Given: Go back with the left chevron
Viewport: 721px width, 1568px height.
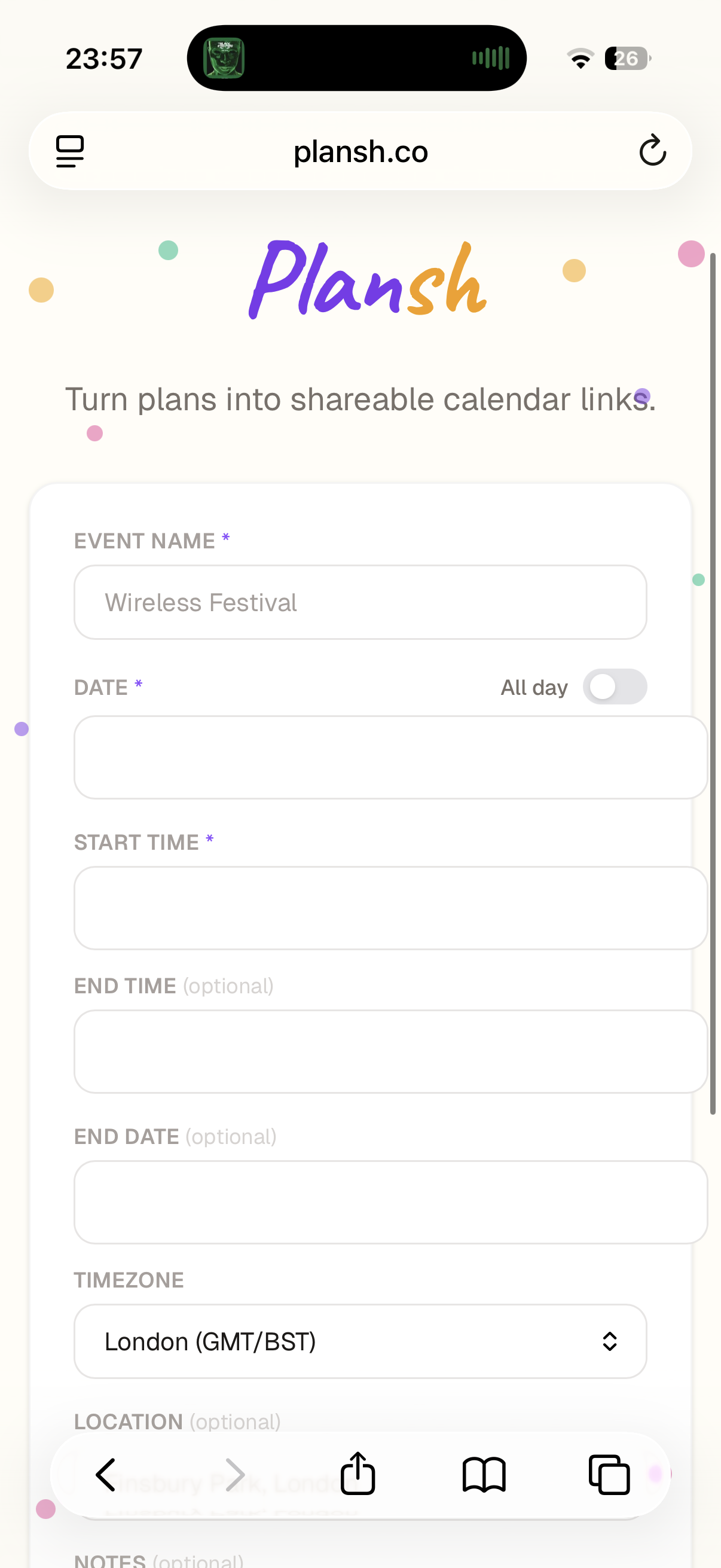Looking at the screenshot, I should coord(106,1474).
